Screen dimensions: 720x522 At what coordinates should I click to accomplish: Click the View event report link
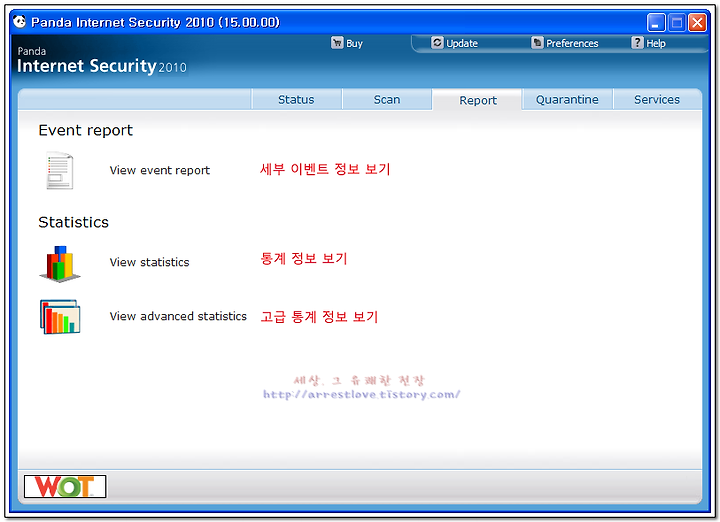pos(160,170)
